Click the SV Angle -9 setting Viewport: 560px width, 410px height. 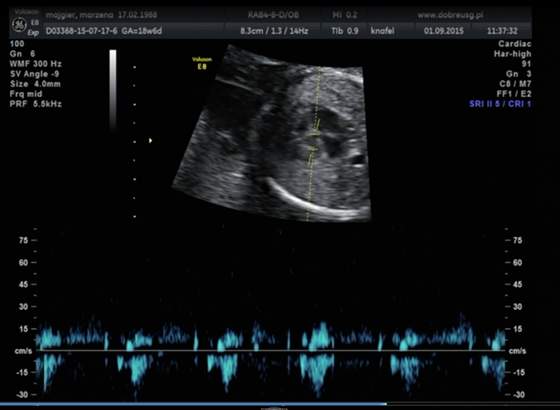coord(35,74)
